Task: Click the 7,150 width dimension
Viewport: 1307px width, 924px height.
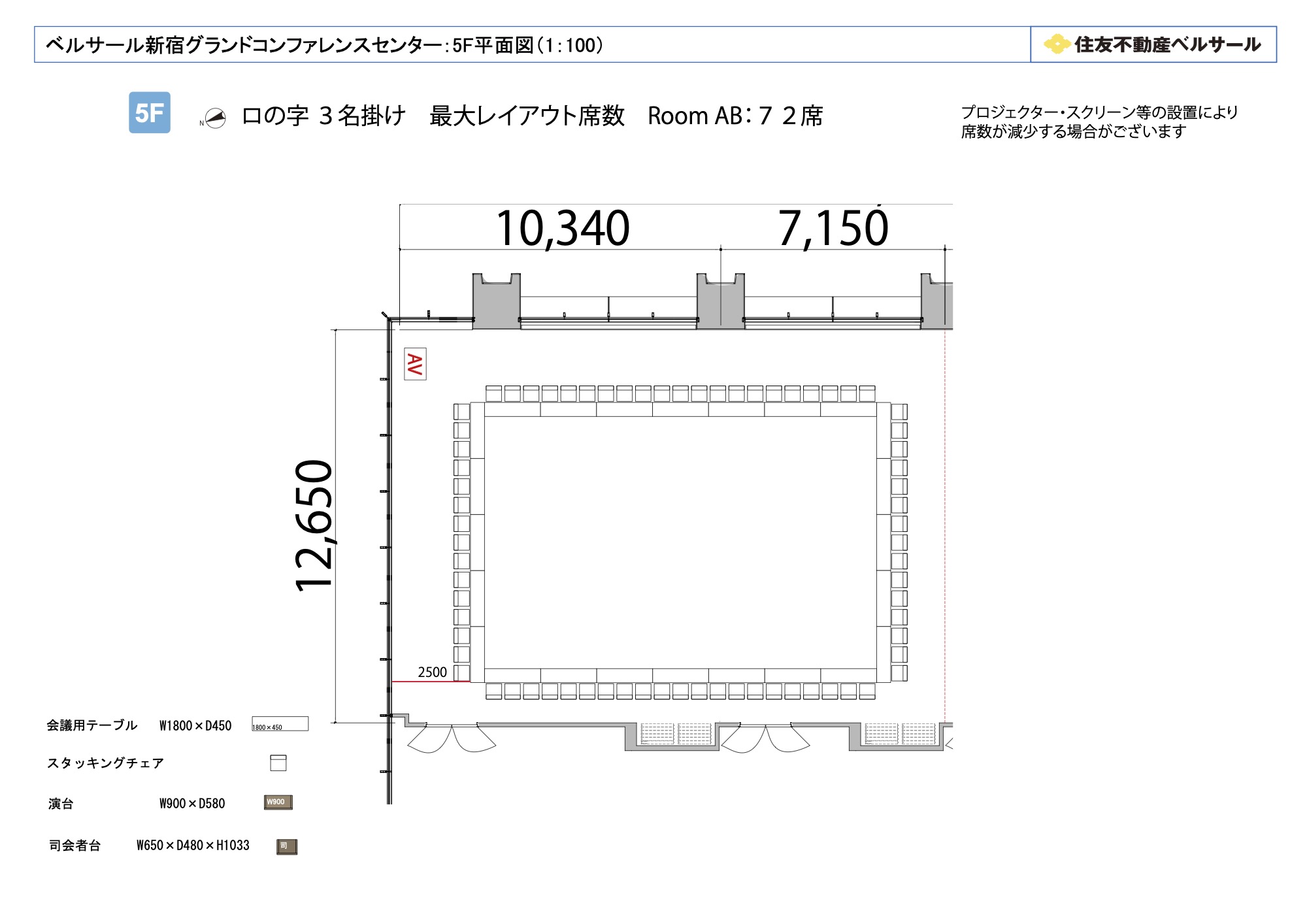Action: [x=833, y=229]
